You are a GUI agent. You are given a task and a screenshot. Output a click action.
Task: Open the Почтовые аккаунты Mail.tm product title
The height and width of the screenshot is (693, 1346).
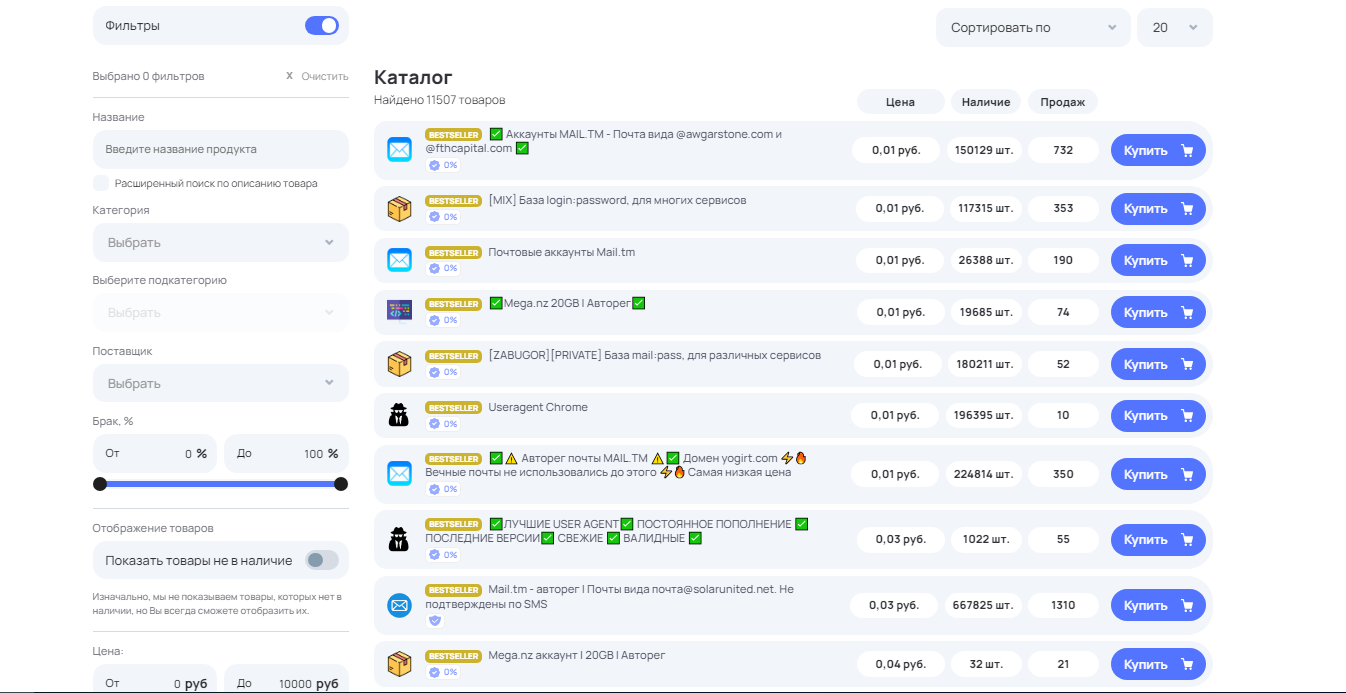pos(562,252)
